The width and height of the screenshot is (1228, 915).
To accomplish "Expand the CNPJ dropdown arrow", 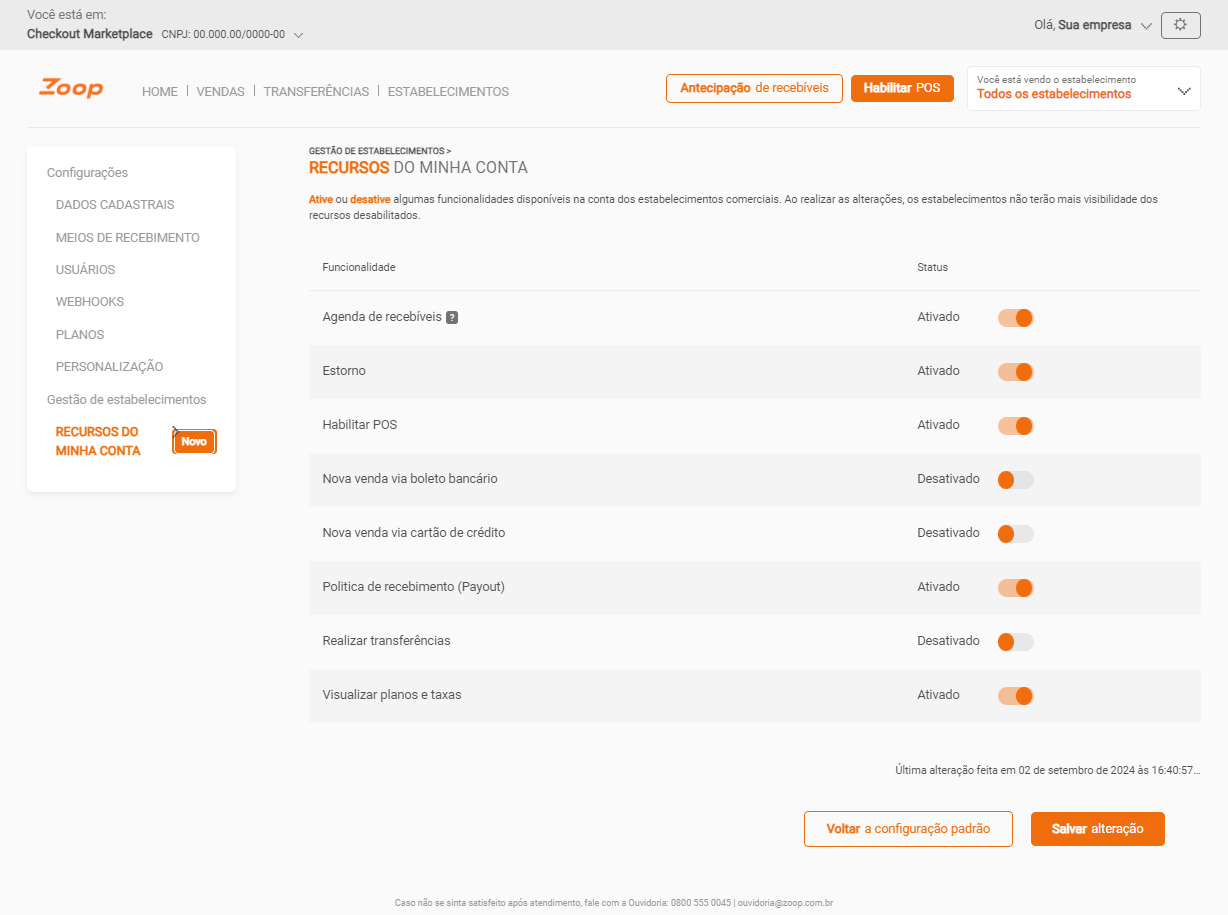I will pyautogui.click(x=297, y=33).
